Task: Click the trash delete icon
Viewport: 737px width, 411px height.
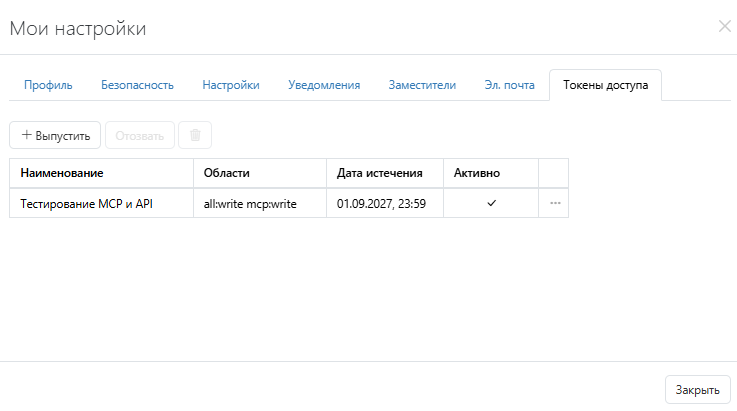Action: 195,135
